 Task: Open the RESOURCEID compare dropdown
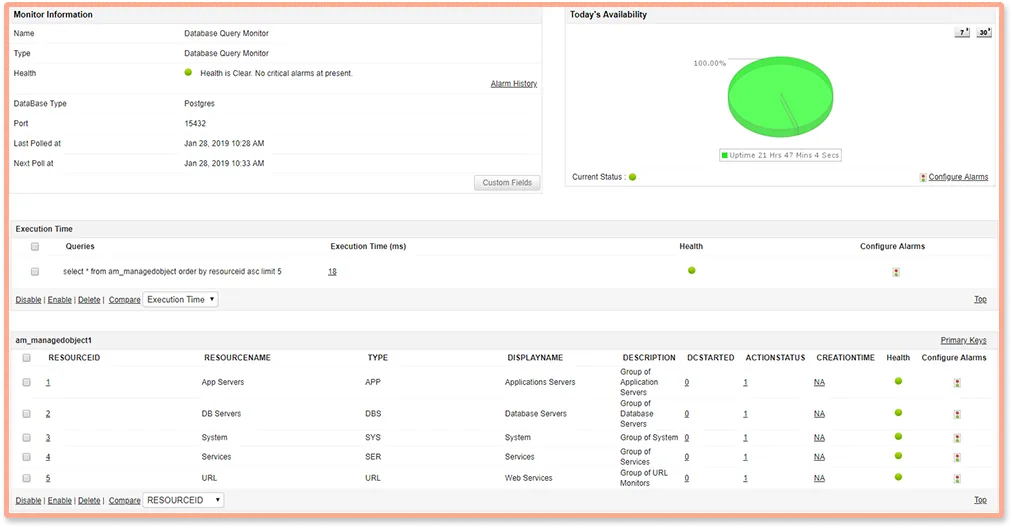coord(183,500)
